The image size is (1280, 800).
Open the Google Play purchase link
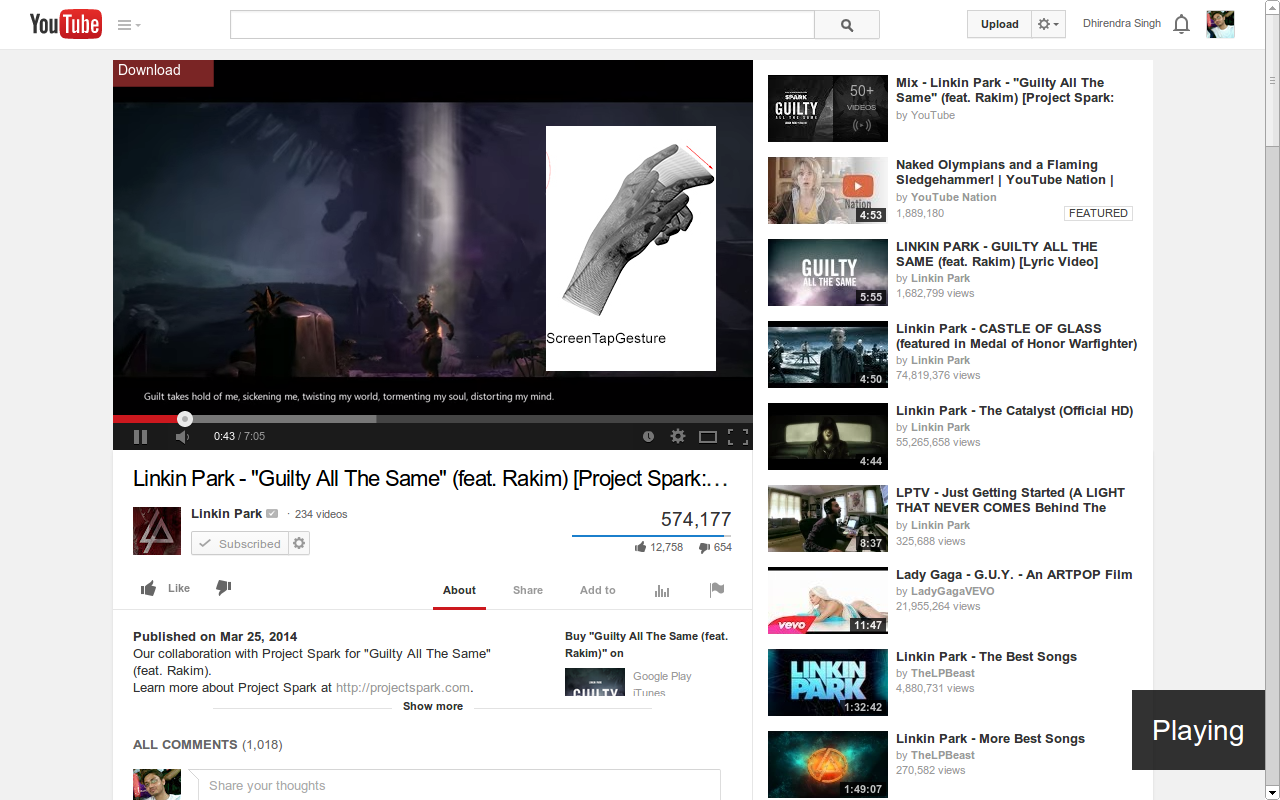[662, 676]
